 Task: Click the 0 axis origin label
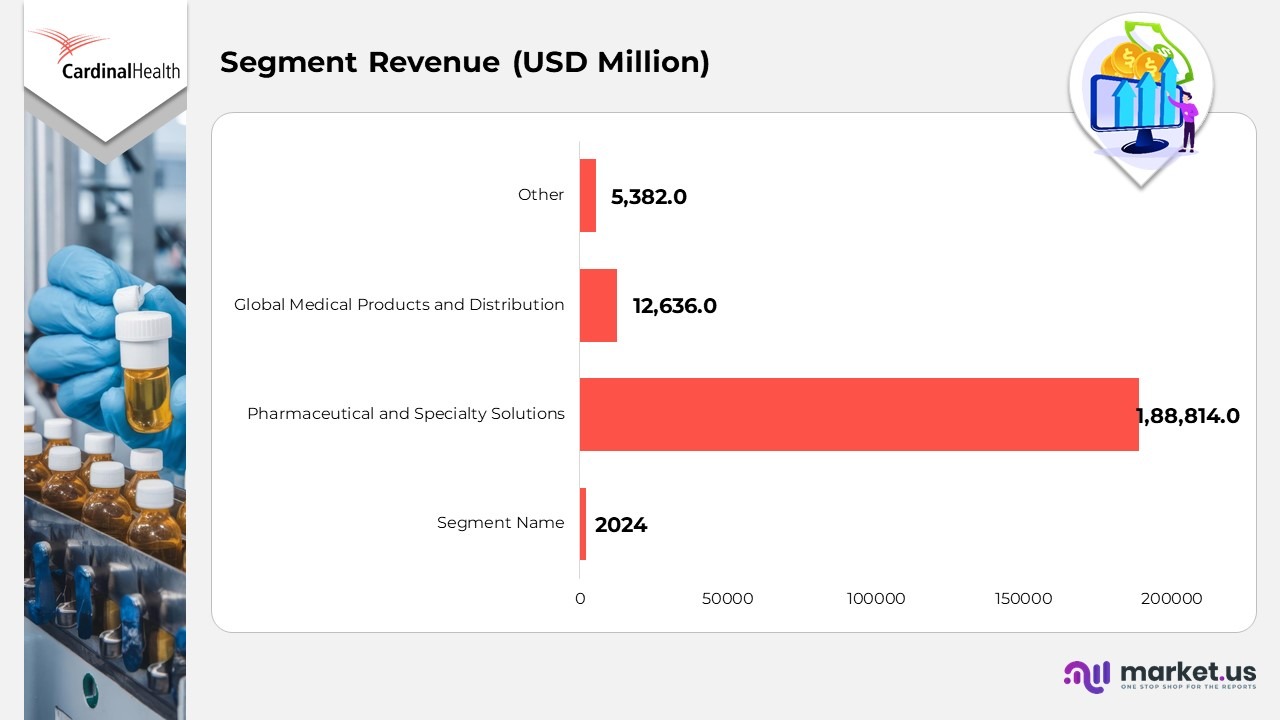(580, 599)
